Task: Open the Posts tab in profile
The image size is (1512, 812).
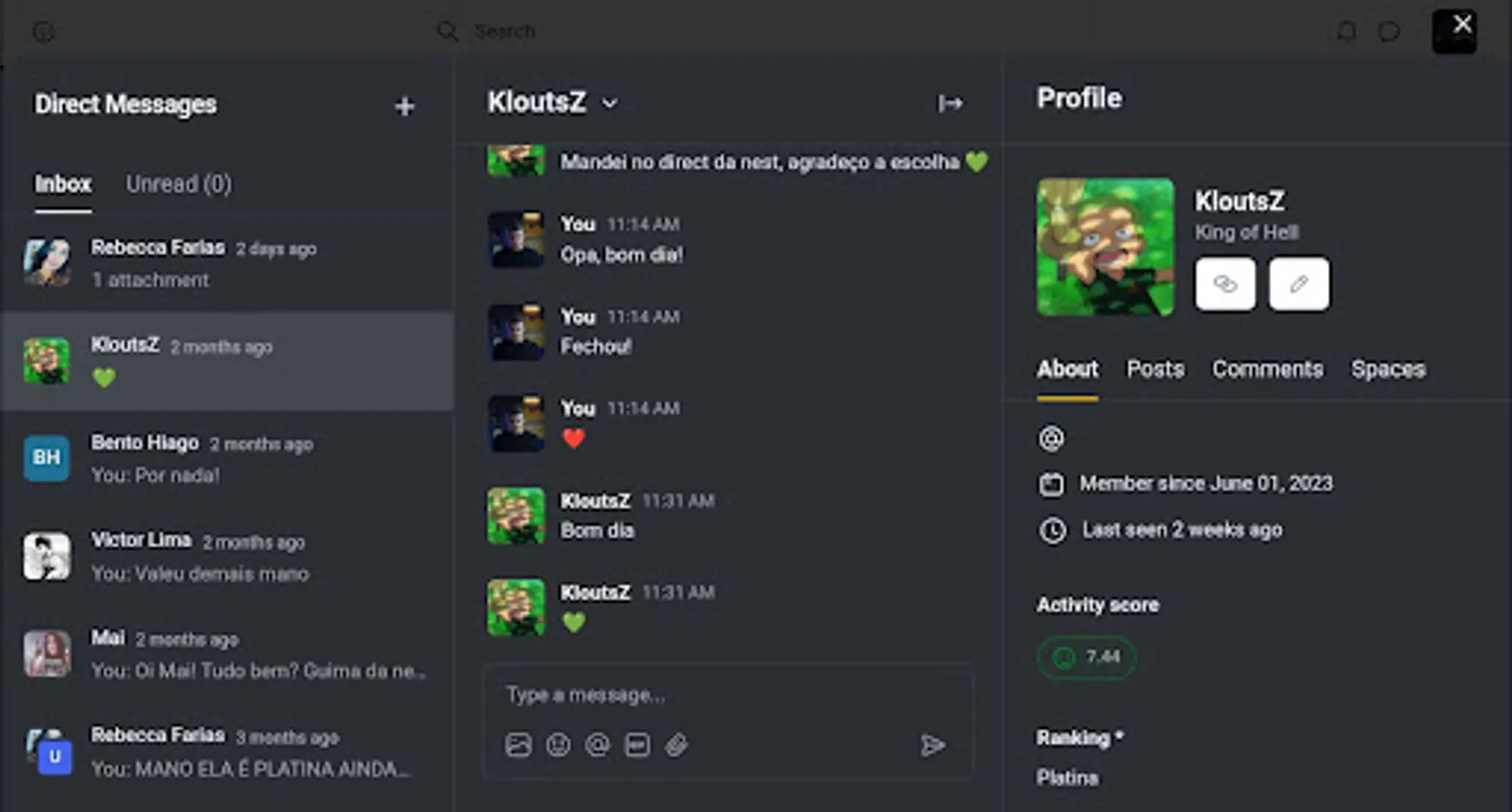Action: pos(1156,369)
